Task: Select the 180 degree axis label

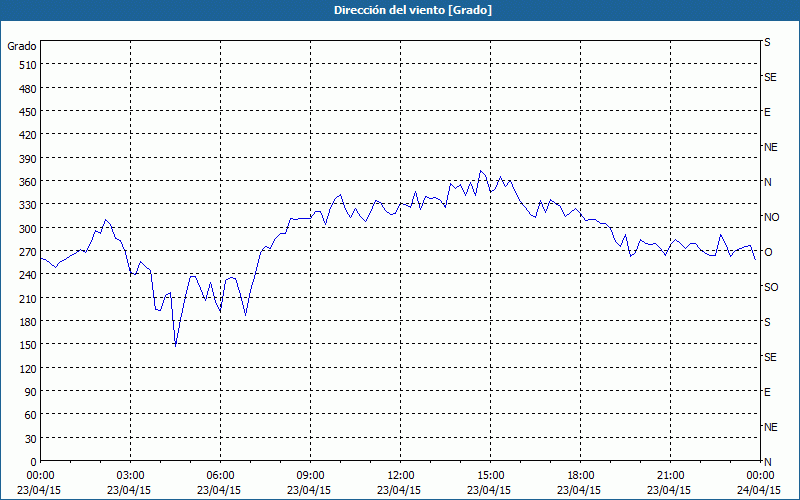Action: pyautogui.click(x=28, y=322)
